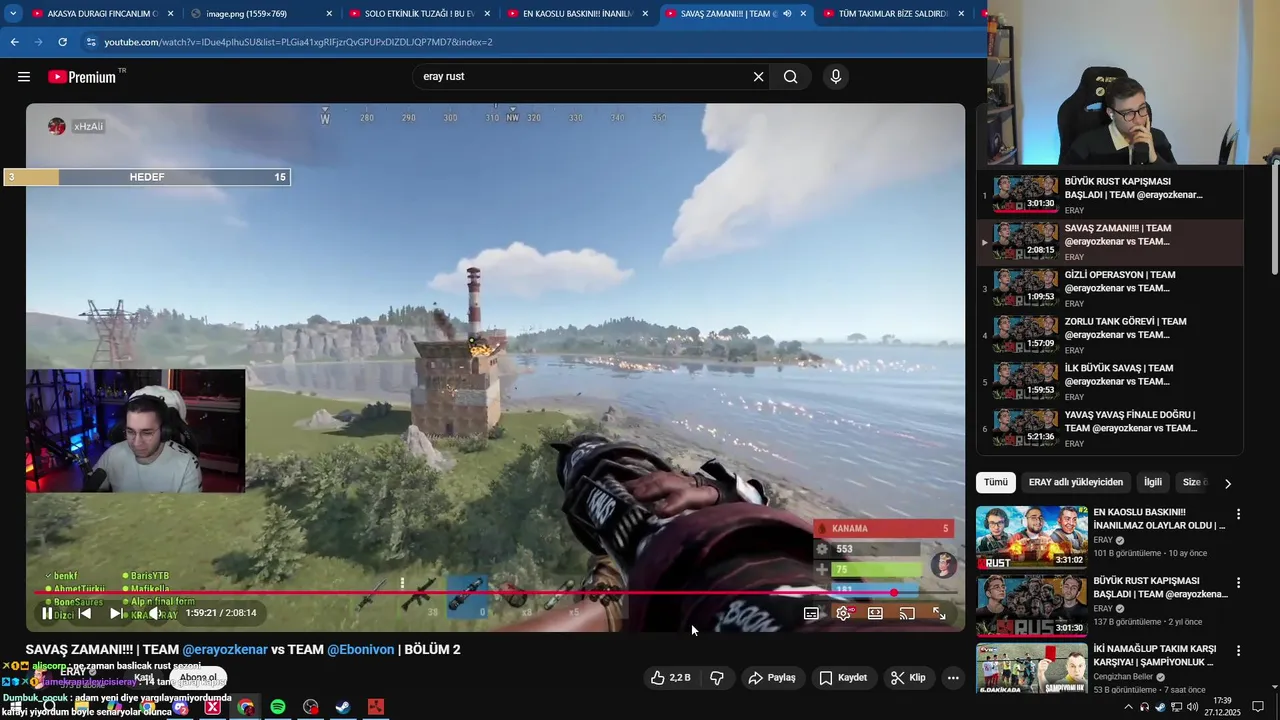Subscribe with Abone ol button

click(x=198, y=677)
